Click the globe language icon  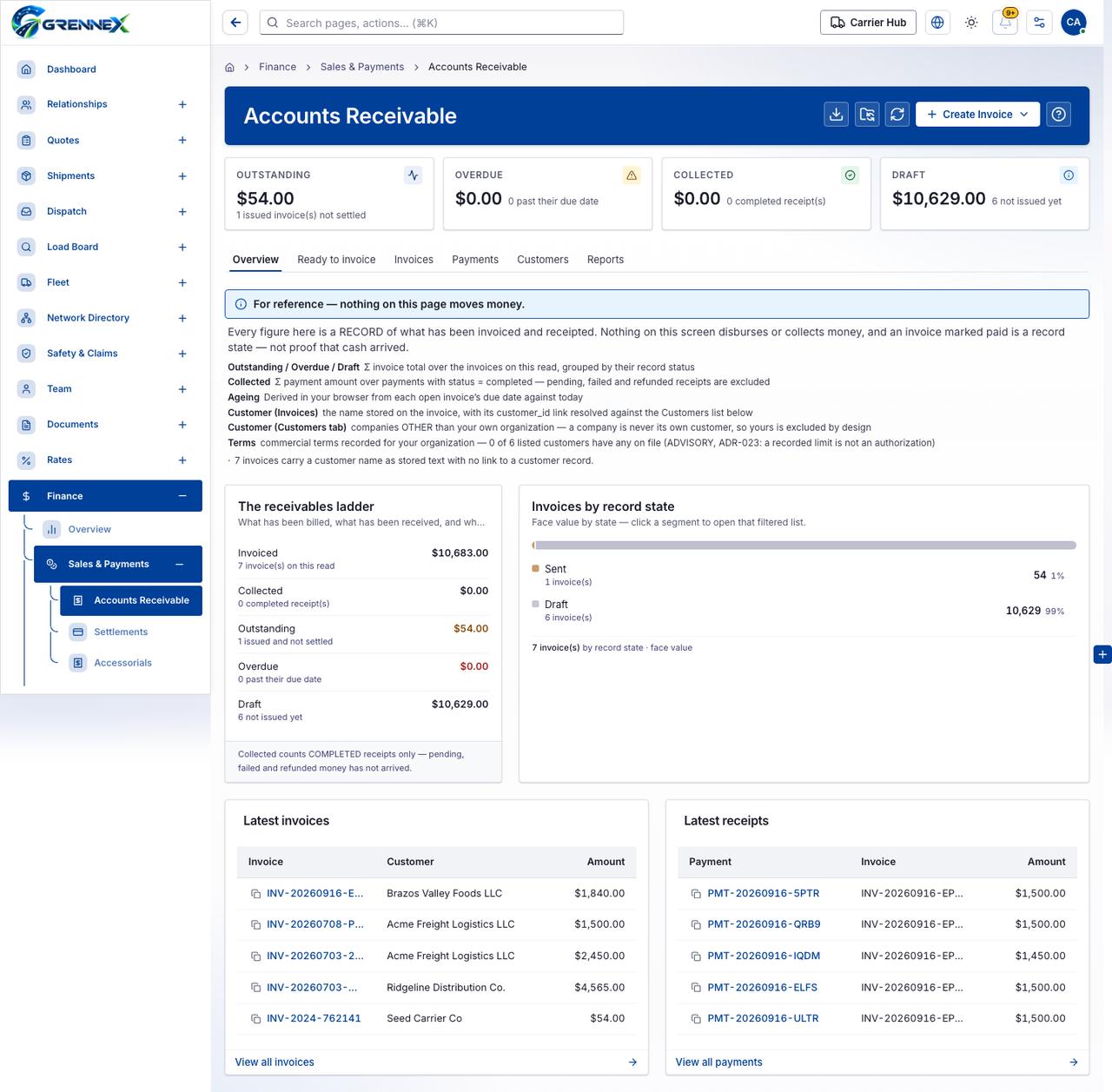coord(937,23)
